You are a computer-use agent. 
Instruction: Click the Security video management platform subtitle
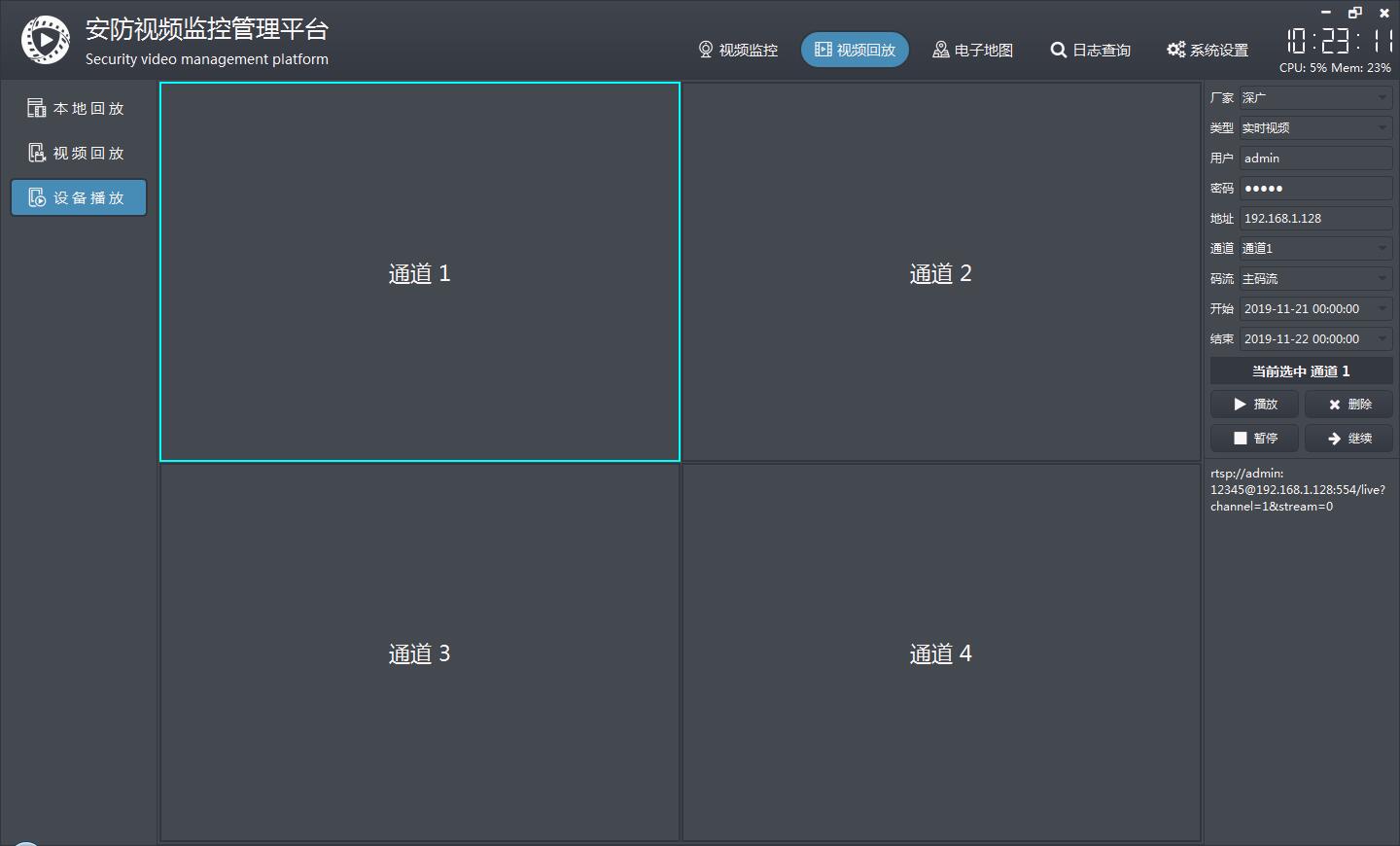tap(207, 59)
